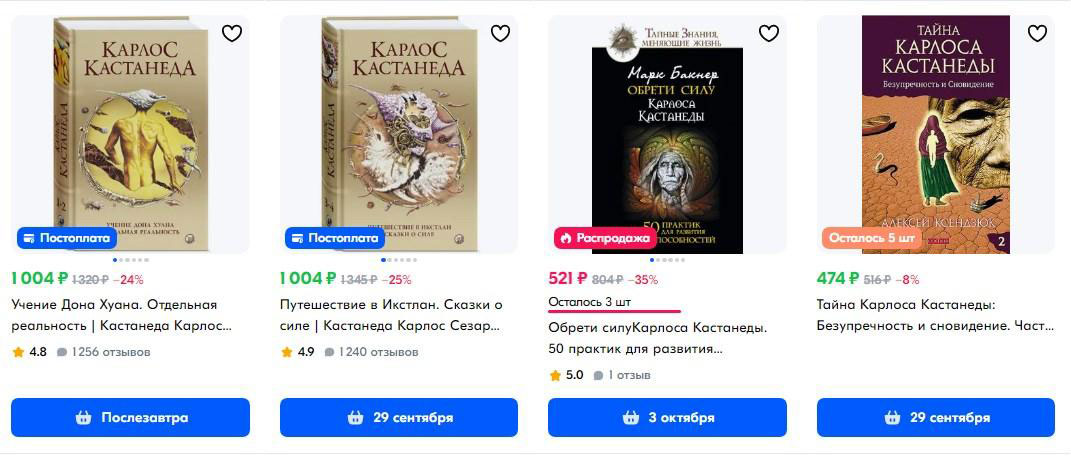Add Путешествие в Икстлан to favorites heart
The image size is (1071, 459).
(x=501, y=33)
